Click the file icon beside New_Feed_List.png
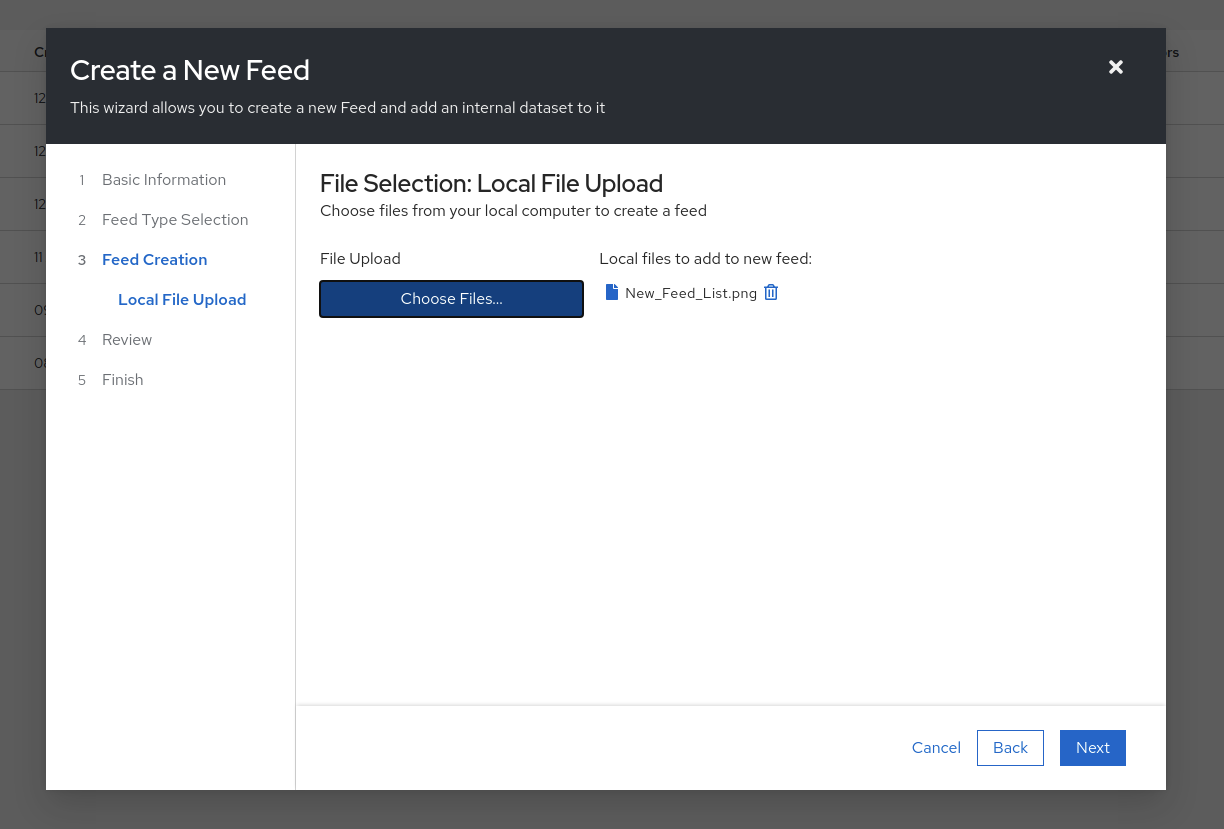 coord(612,292)
